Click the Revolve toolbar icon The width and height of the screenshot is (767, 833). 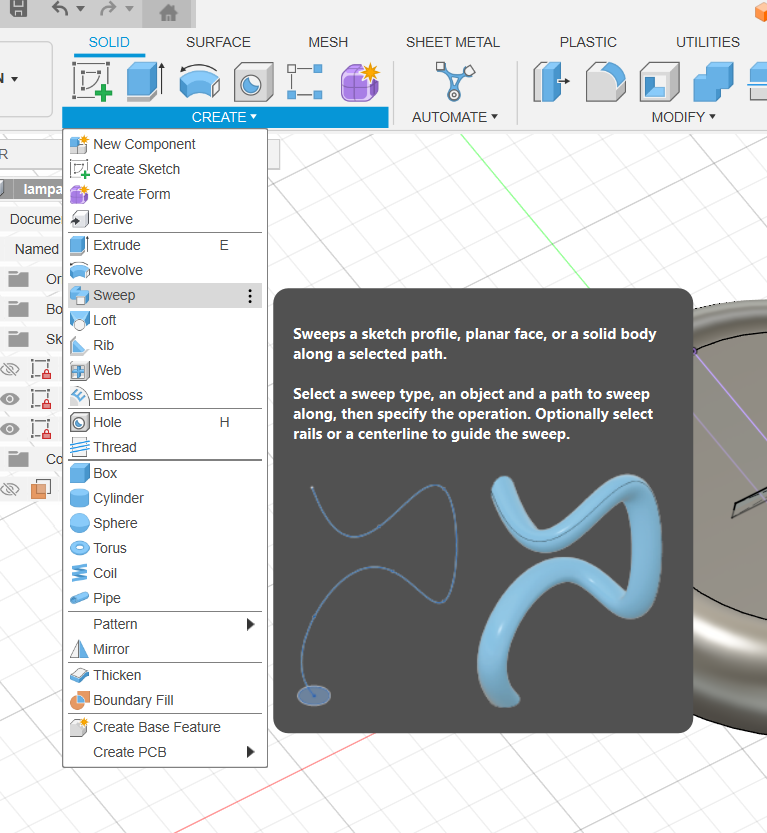pyautogui.click(x=200, y=82)
